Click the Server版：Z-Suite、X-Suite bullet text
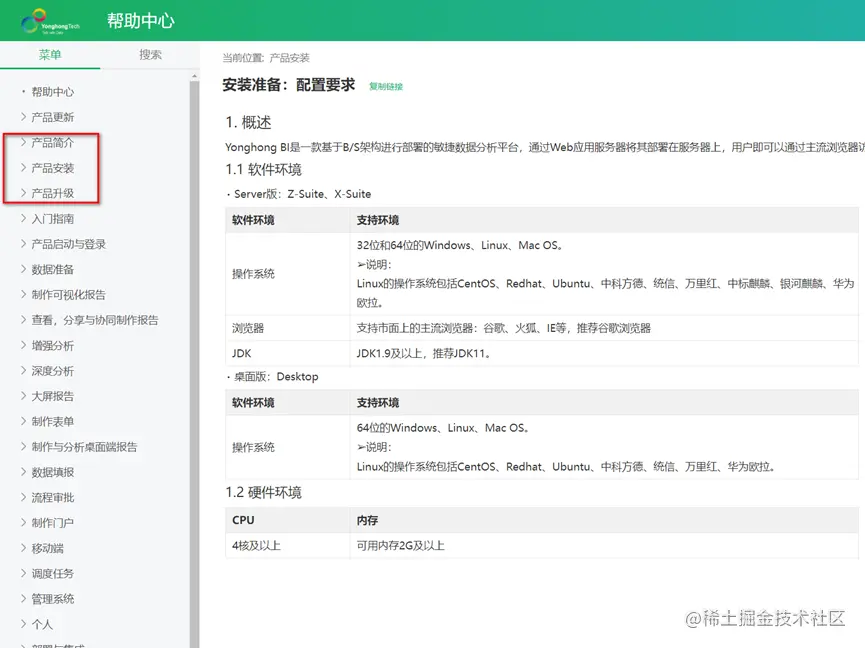 (302, 194)
